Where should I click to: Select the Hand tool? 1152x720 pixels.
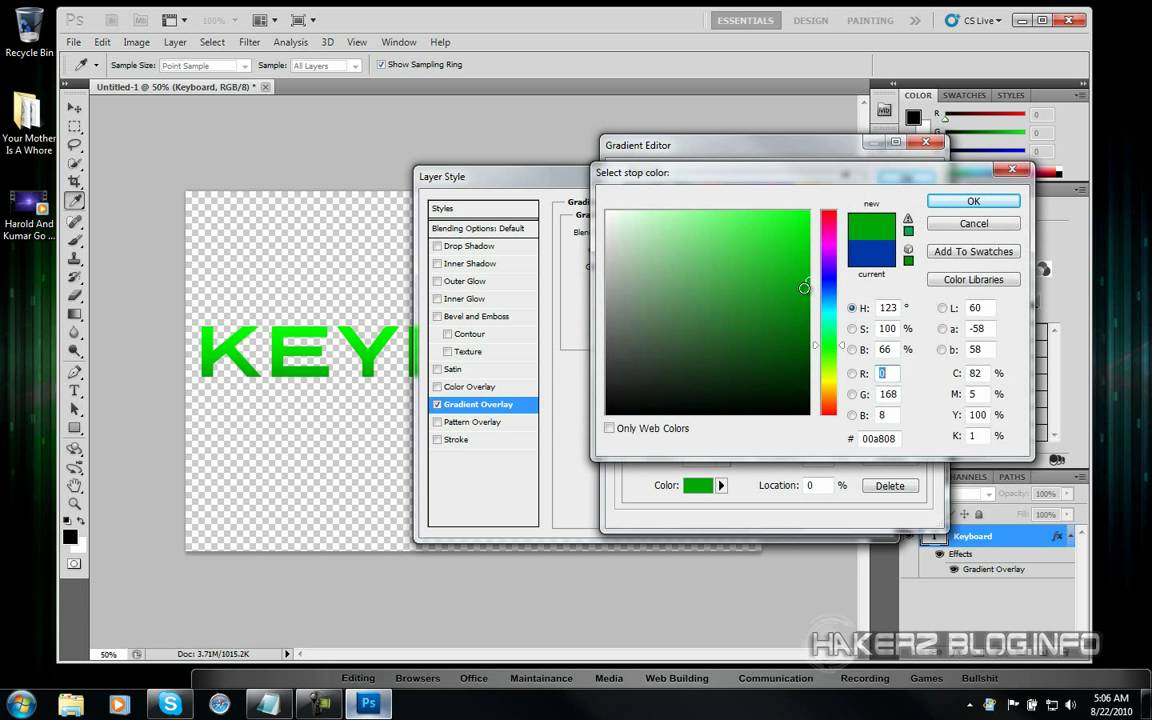click(x=74, y=486)
